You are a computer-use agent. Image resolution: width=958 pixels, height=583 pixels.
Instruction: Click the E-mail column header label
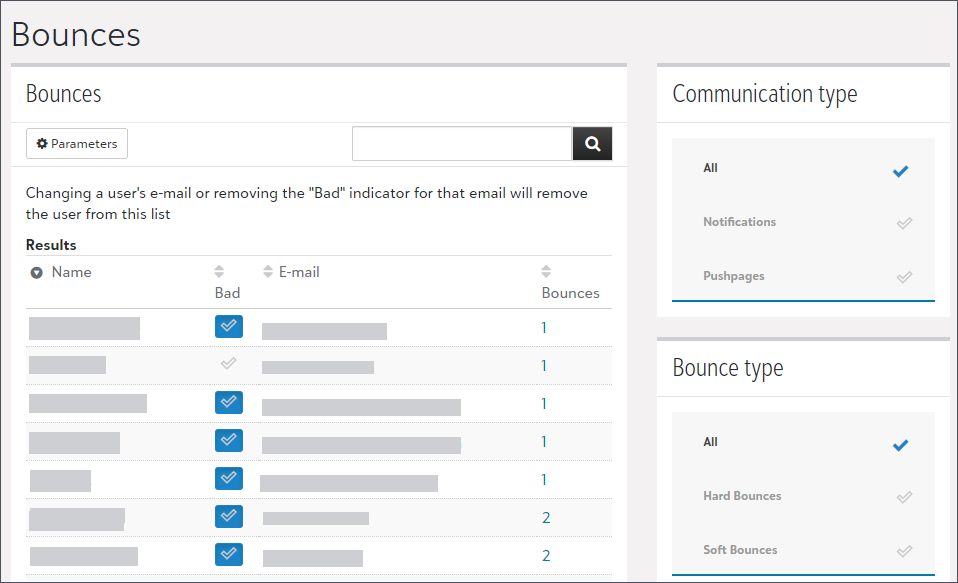[x=299, y=272]
